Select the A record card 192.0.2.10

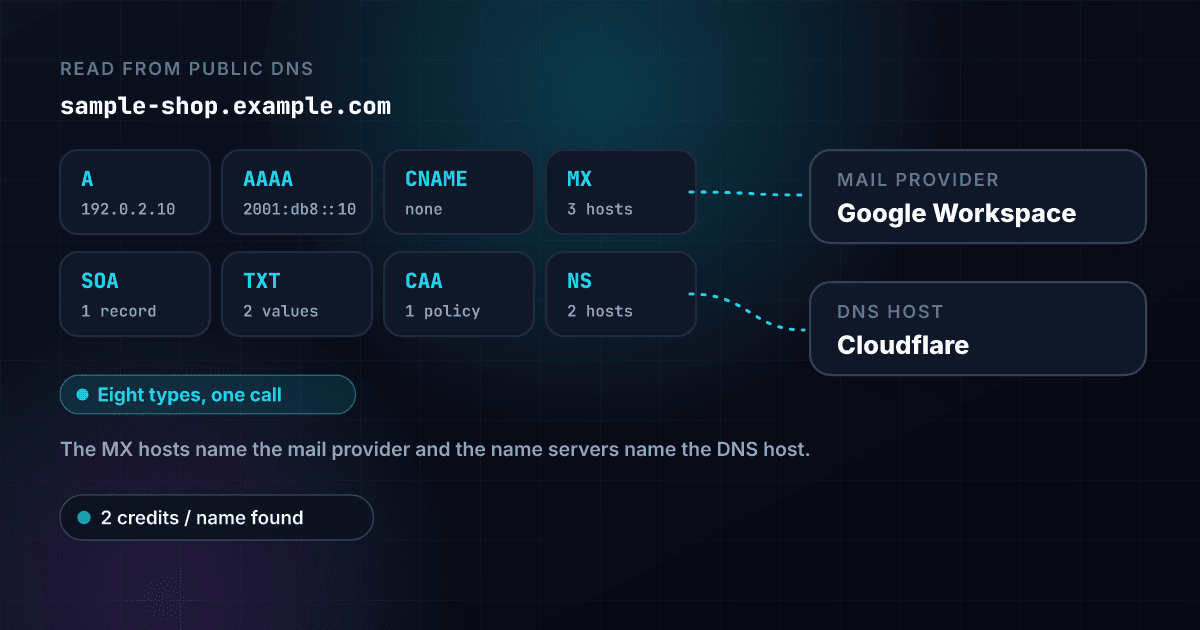pos(135,192)
